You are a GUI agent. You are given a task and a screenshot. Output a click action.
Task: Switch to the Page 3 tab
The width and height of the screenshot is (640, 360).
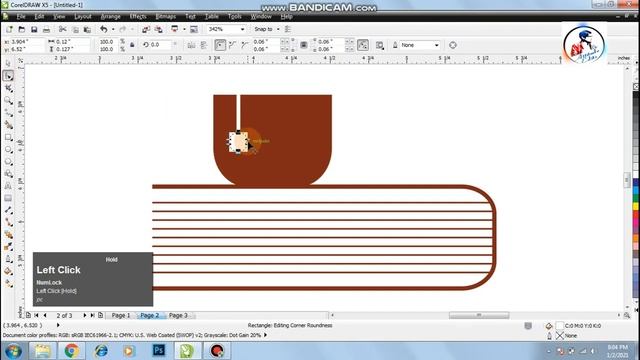(178, 316)
